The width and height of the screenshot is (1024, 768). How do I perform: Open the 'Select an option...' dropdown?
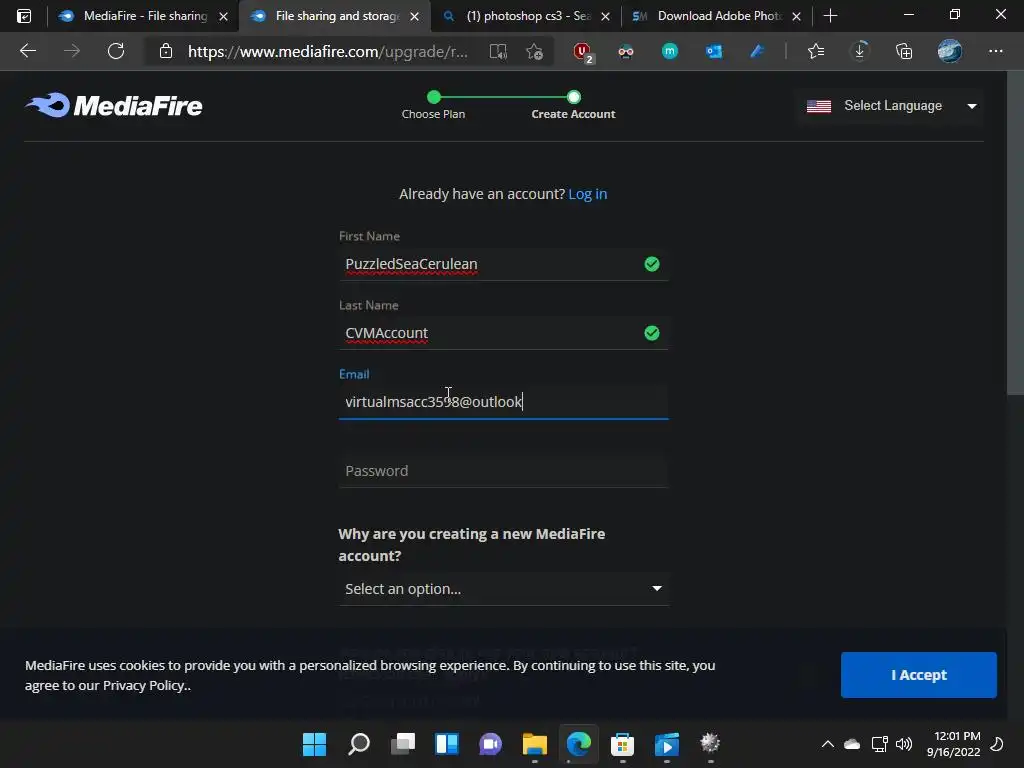tap(504, 589)
